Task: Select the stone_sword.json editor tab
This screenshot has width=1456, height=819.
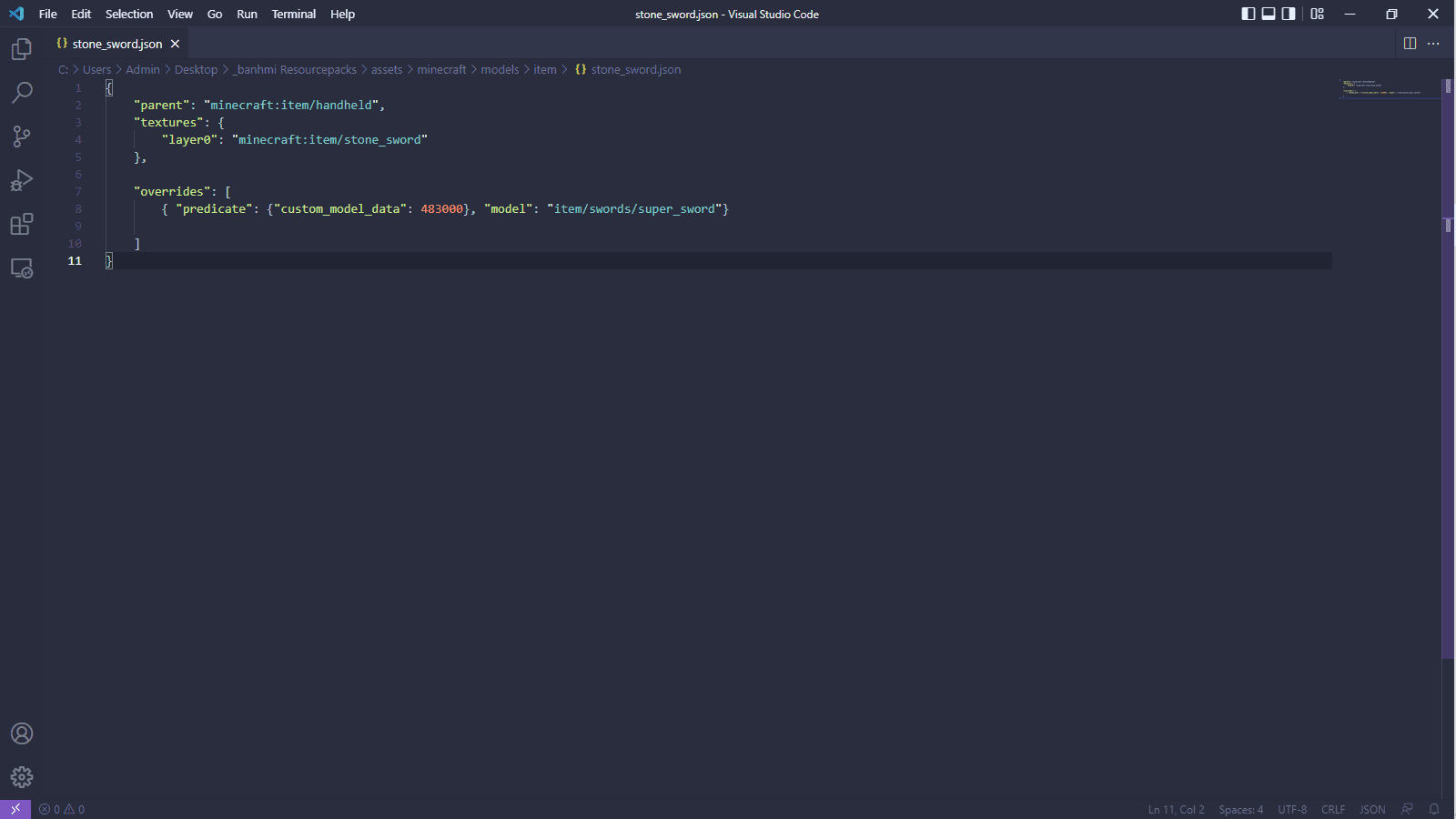Action: pyautogui.click(x=116, y=44)
